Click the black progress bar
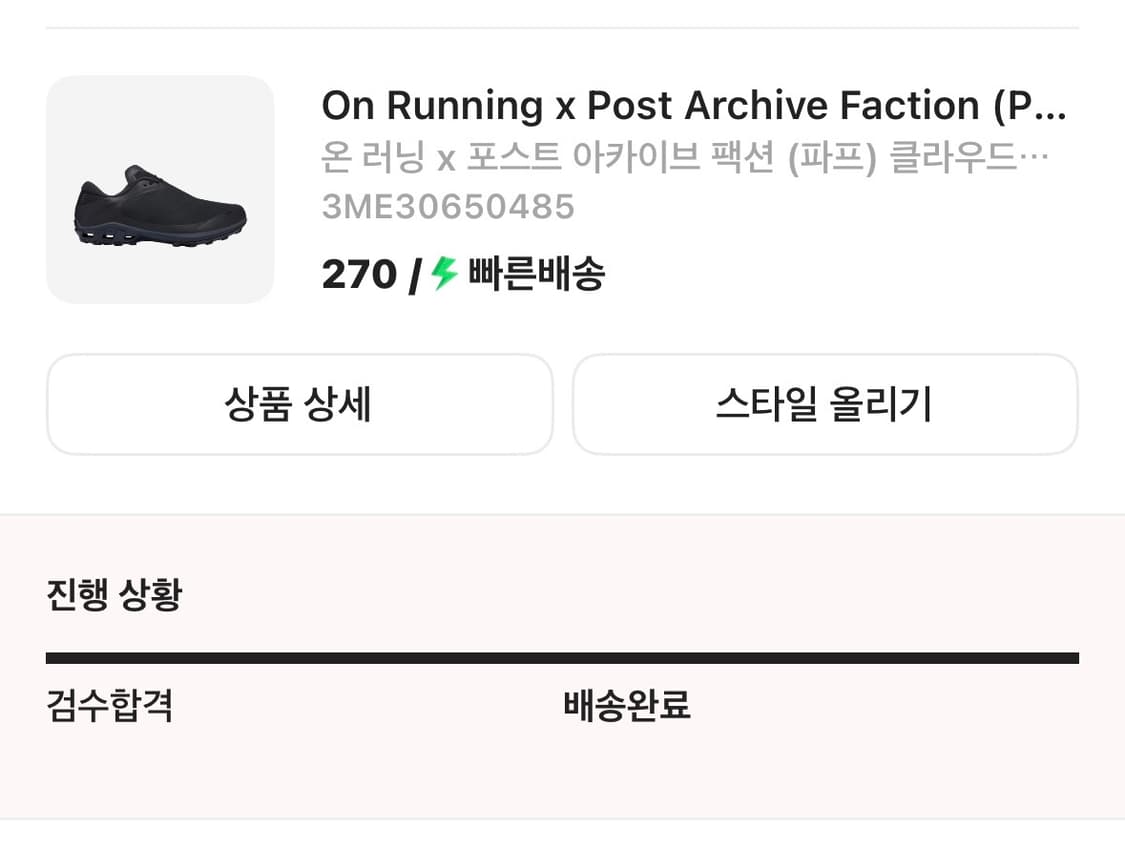 (562, 658)
